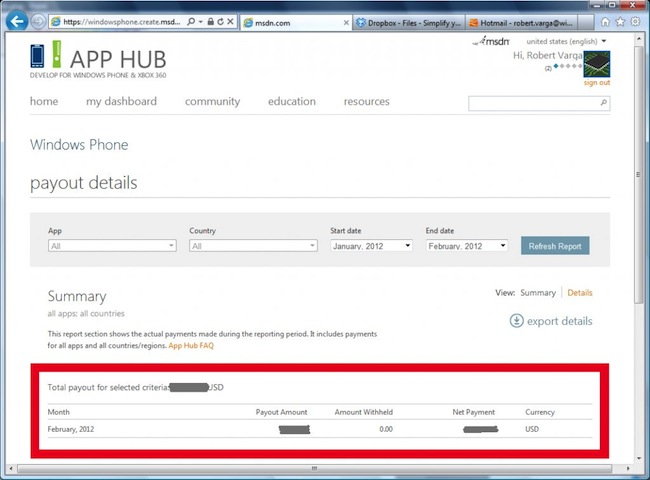Click the 'Amount Withheld' column header
Viewport: 650px width, 480px height.
point(364,412)
